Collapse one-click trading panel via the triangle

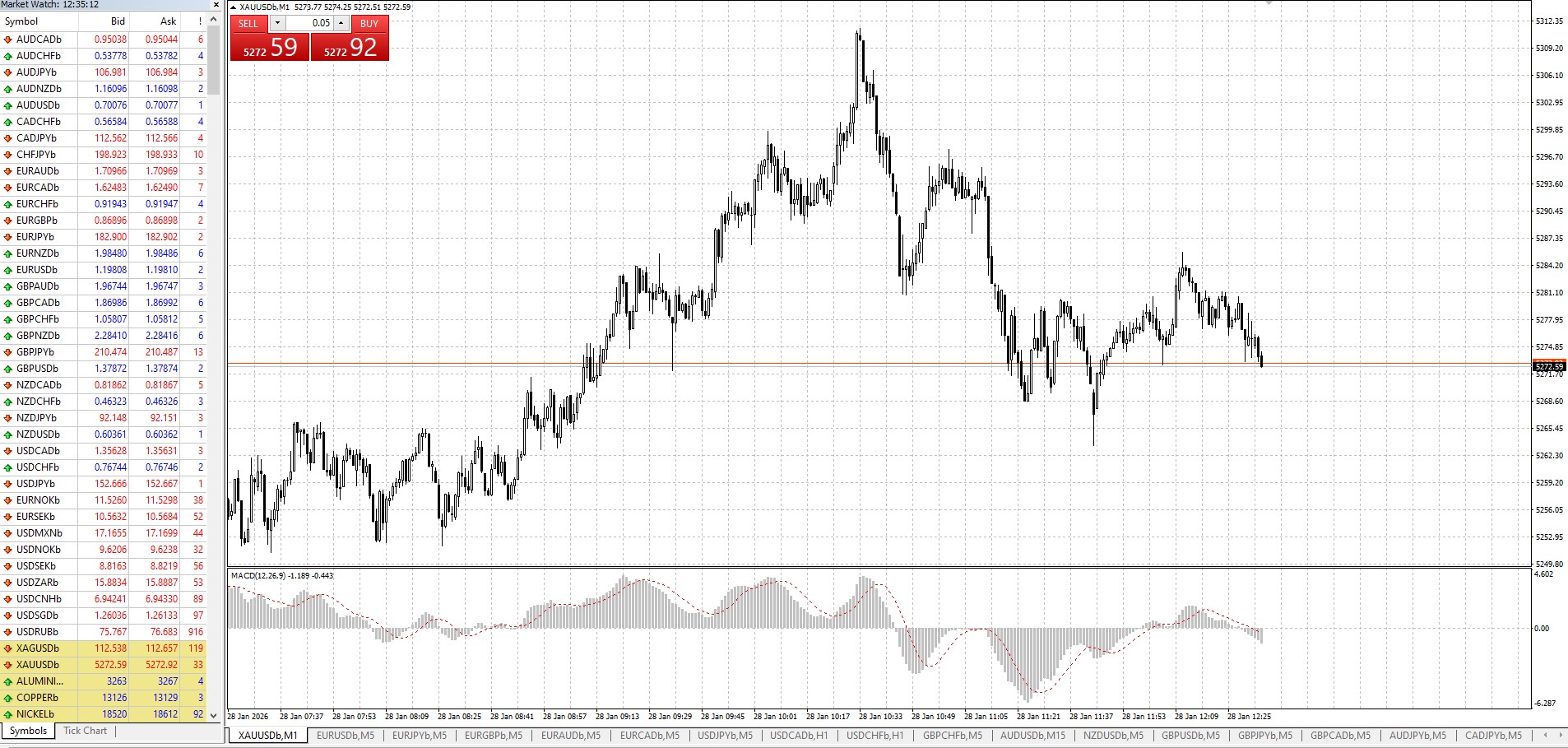coord(234,7)
